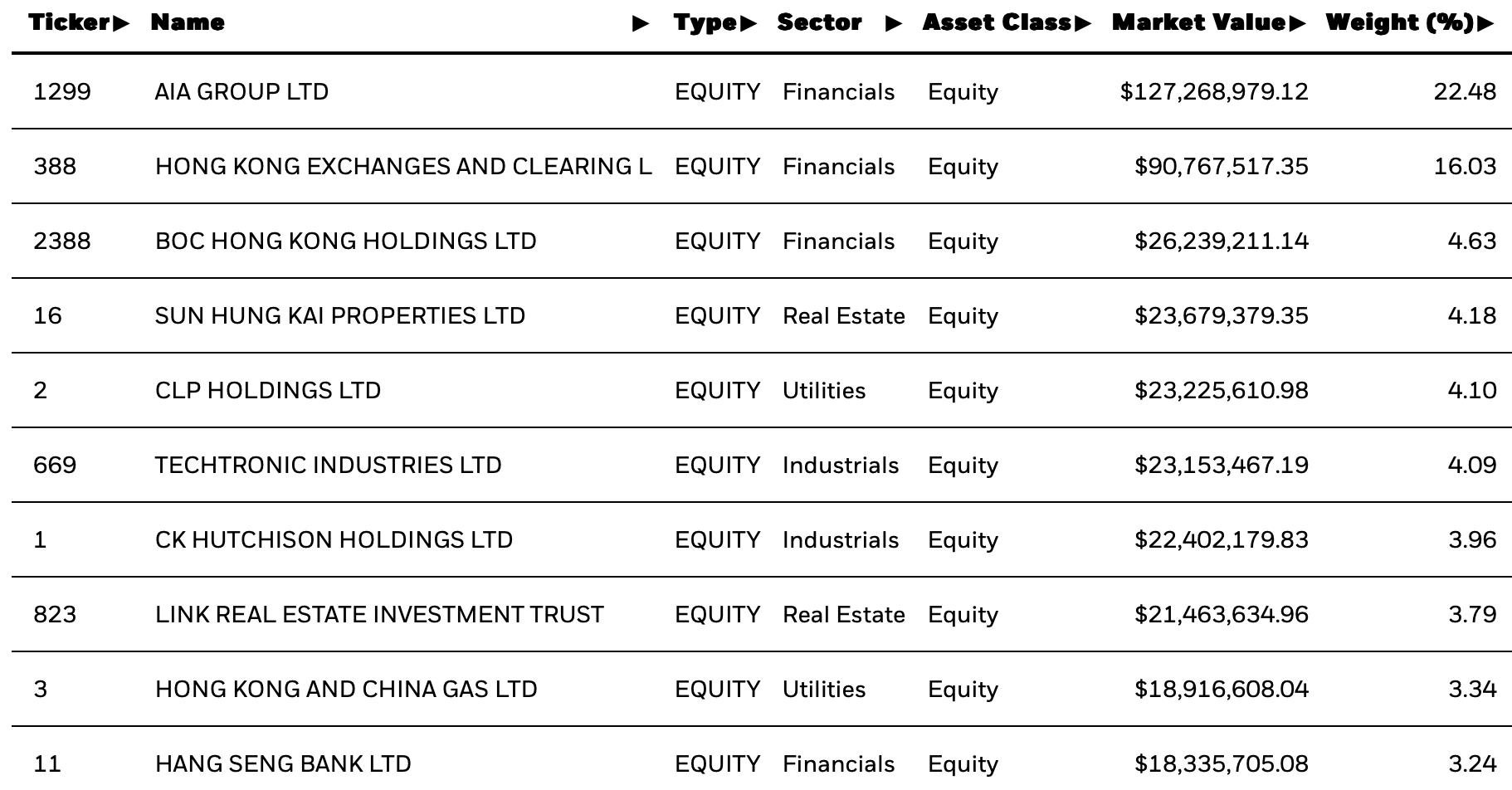Open HONG KONG EXCHANGES AND CLEARING entry
This screenshot has height=790, width=1512.
click(403, 167)
